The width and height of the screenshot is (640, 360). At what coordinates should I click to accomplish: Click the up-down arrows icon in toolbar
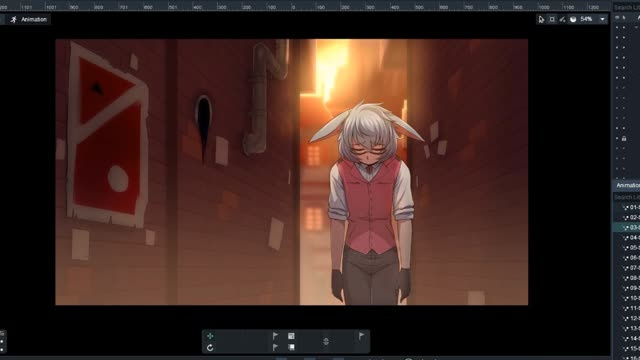point(326,341)
